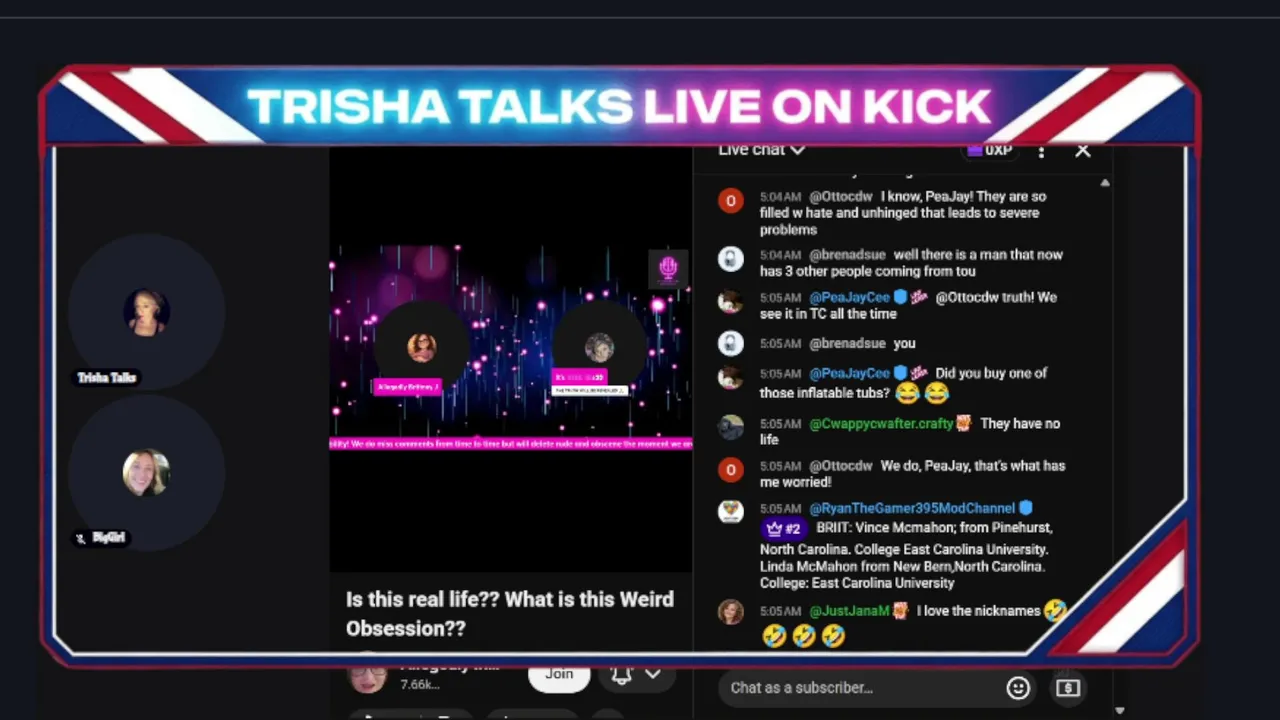Click Ottocdw avatar beside 'I know, PeaJay!' message
Viewport: 1280px width, 720px height.
[731, 201]
